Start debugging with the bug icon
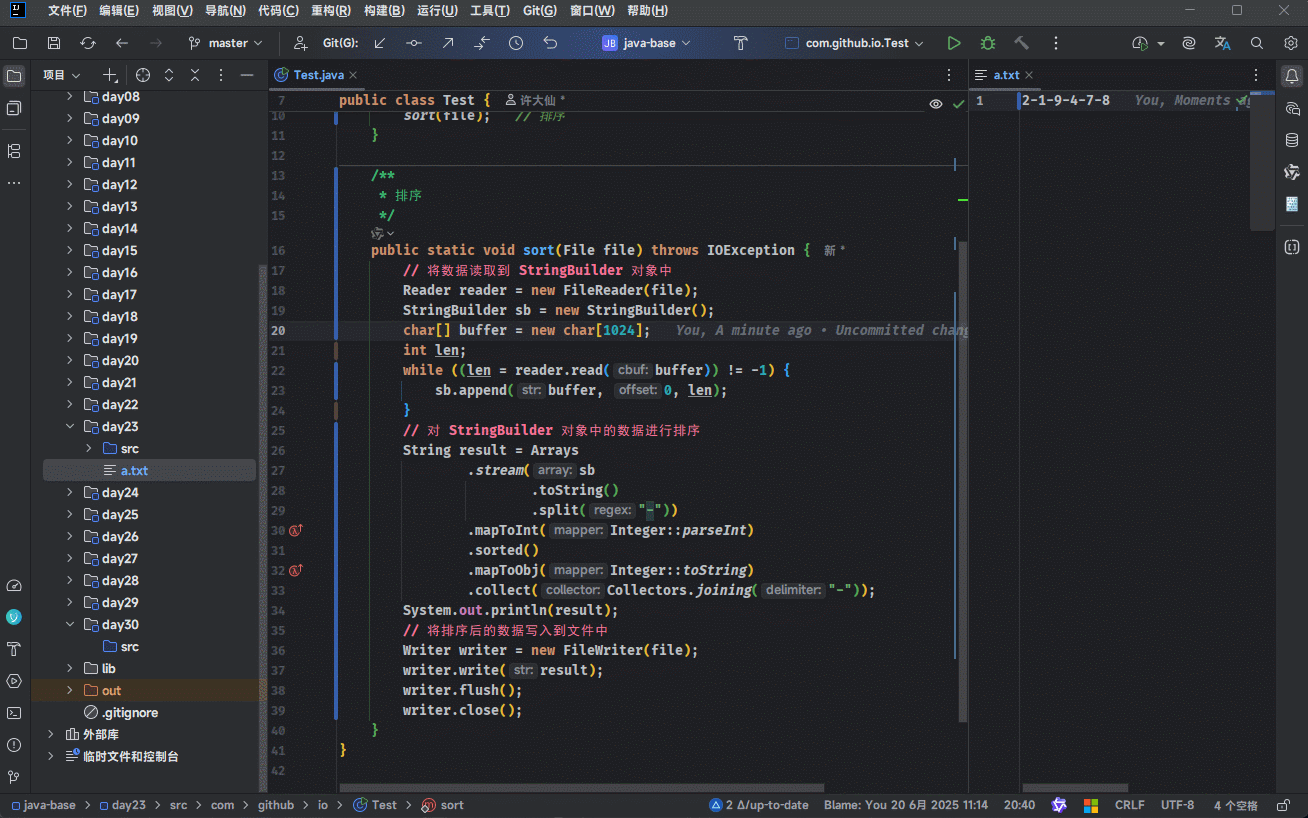 click(x=988, y=43)
